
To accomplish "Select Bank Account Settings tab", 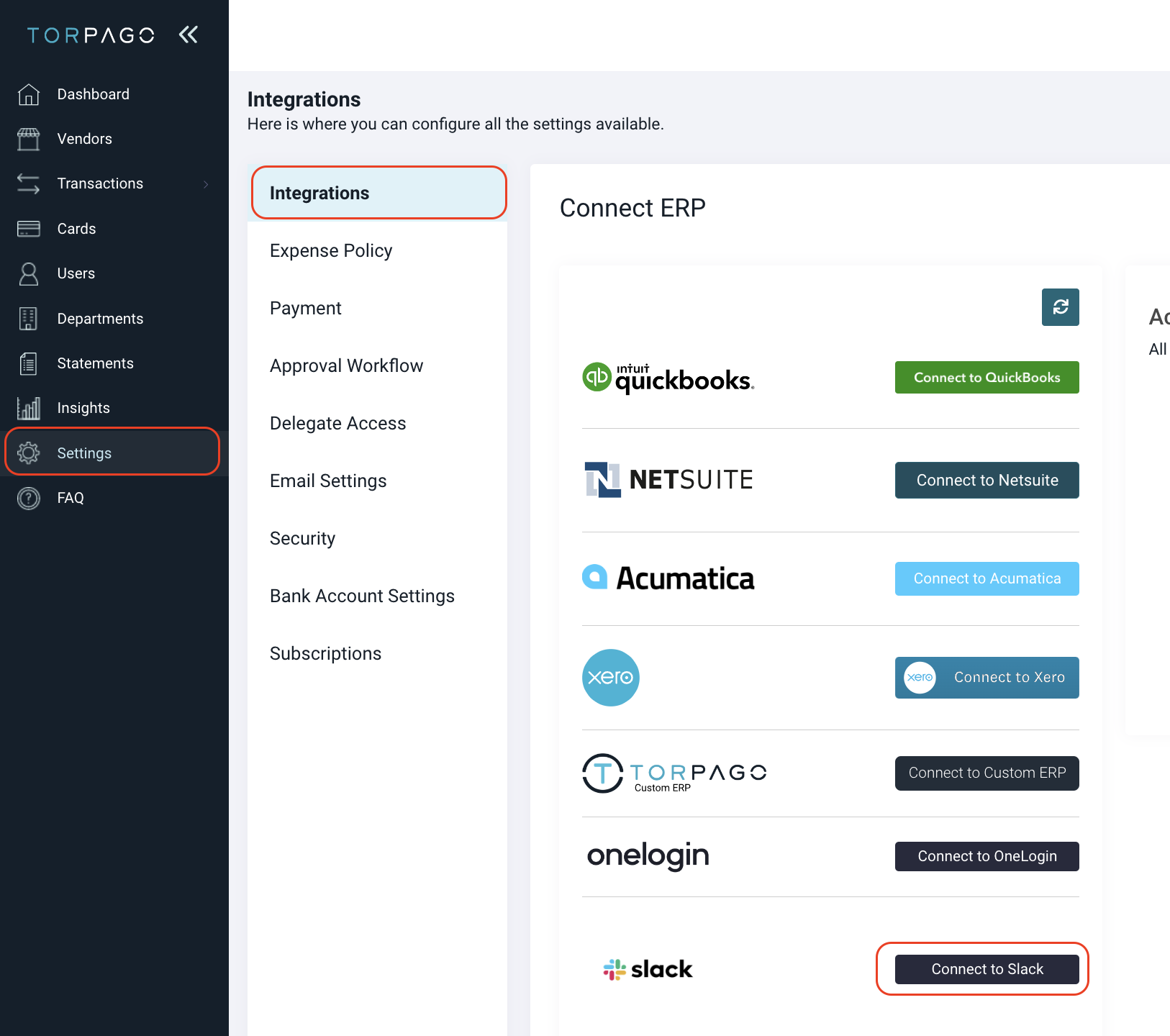I will click(378, 596).
